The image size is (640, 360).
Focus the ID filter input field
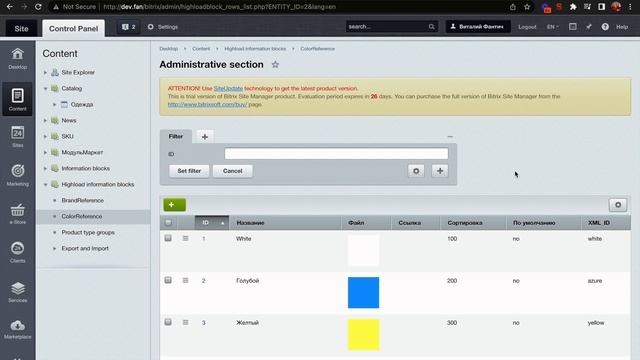click(336, 153)
